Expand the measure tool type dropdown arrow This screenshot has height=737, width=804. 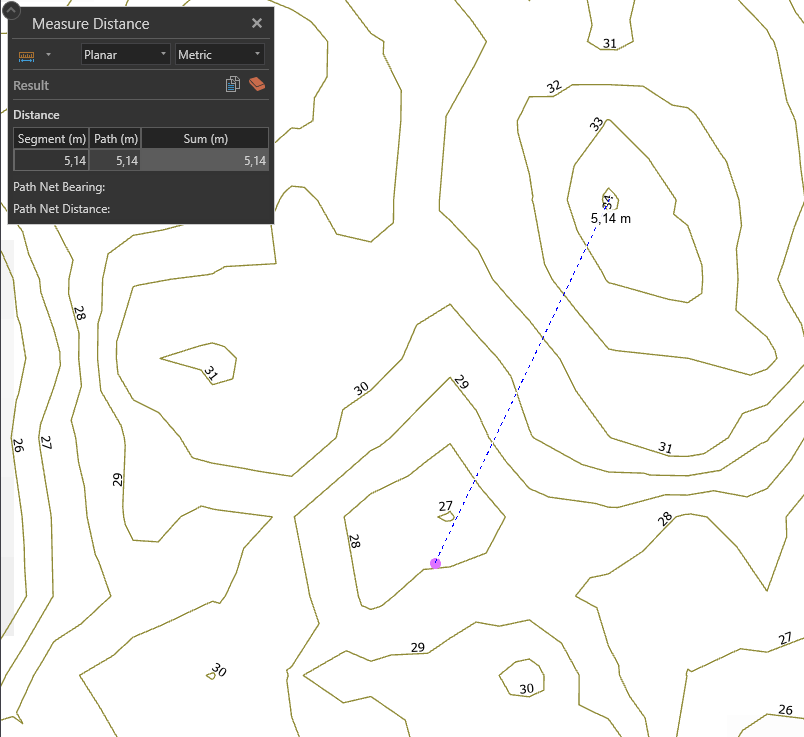tap(48, 54)
